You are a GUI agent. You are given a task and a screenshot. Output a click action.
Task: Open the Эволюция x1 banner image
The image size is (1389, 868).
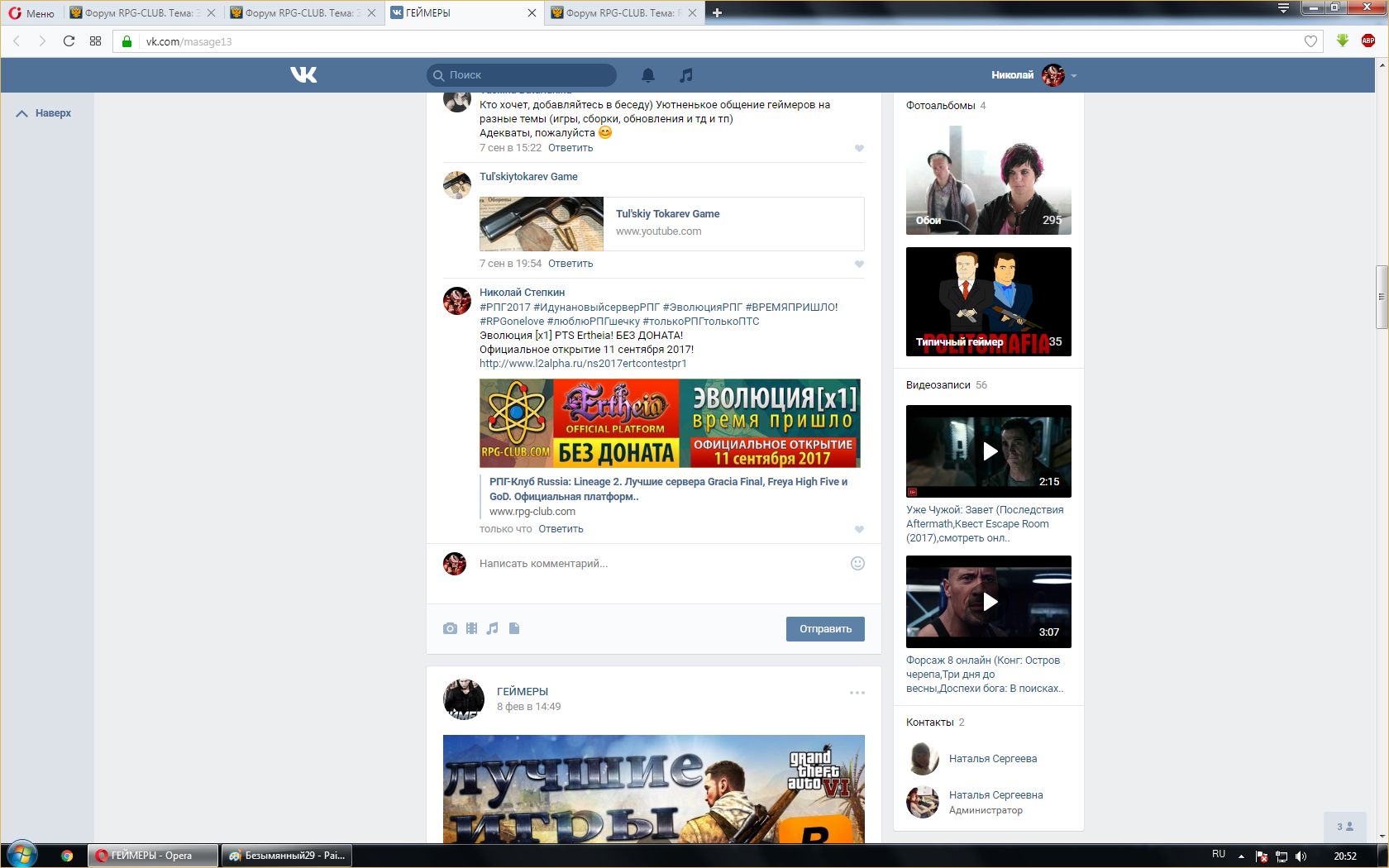(x=670, y=423)
